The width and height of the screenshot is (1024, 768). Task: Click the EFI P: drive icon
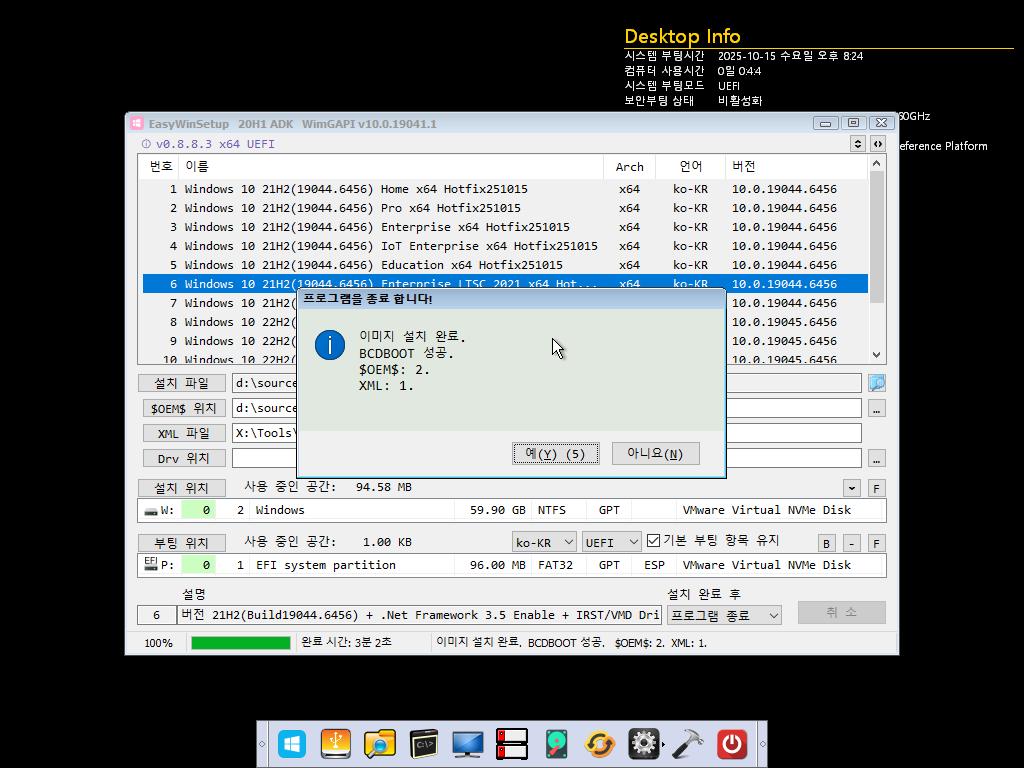[x=151, y=564]
